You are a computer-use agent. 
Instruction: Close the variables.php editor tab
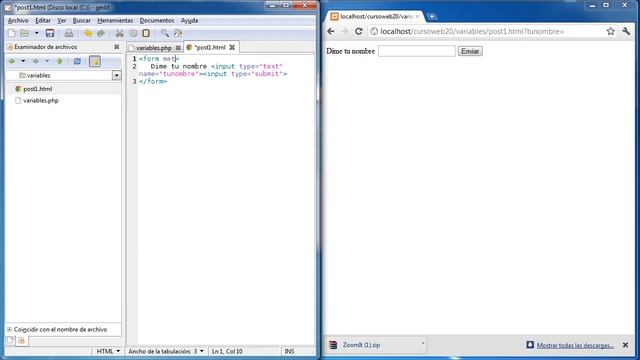pyautogui.click(x=178, y=48)
